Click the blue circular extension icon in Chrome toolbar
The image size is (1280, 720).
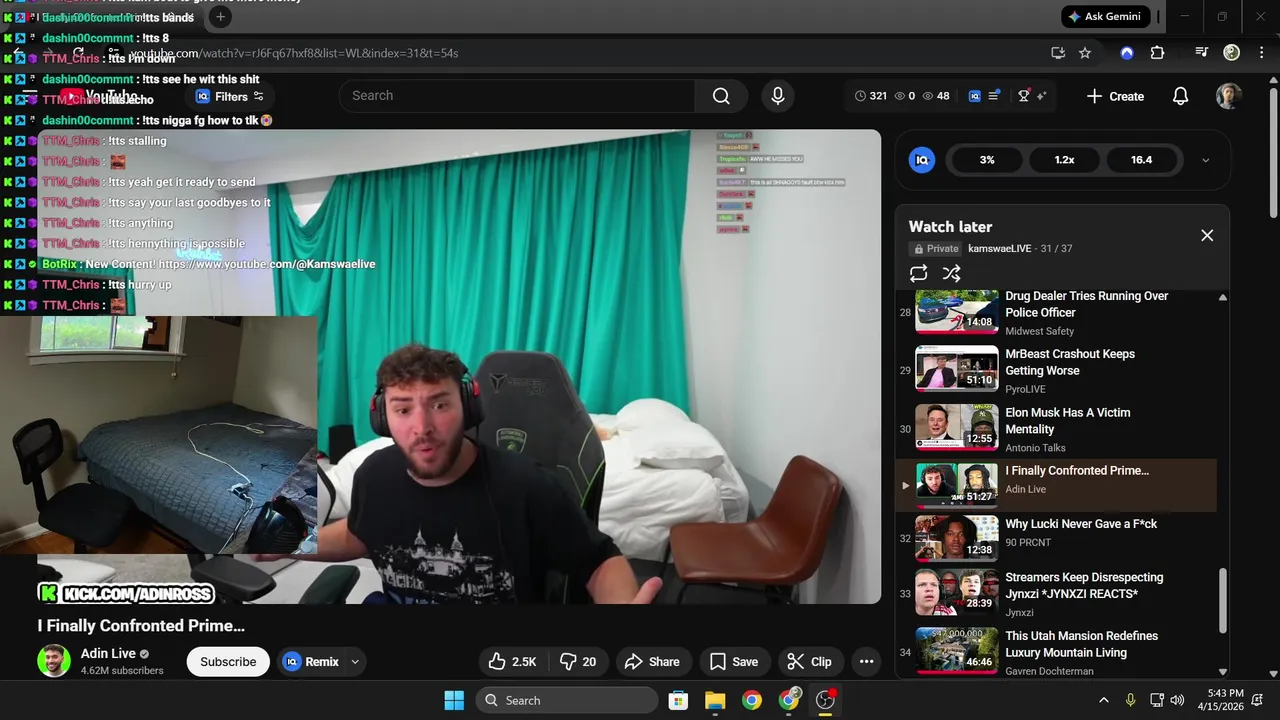pyautogui.click(x=1127, y=53)
